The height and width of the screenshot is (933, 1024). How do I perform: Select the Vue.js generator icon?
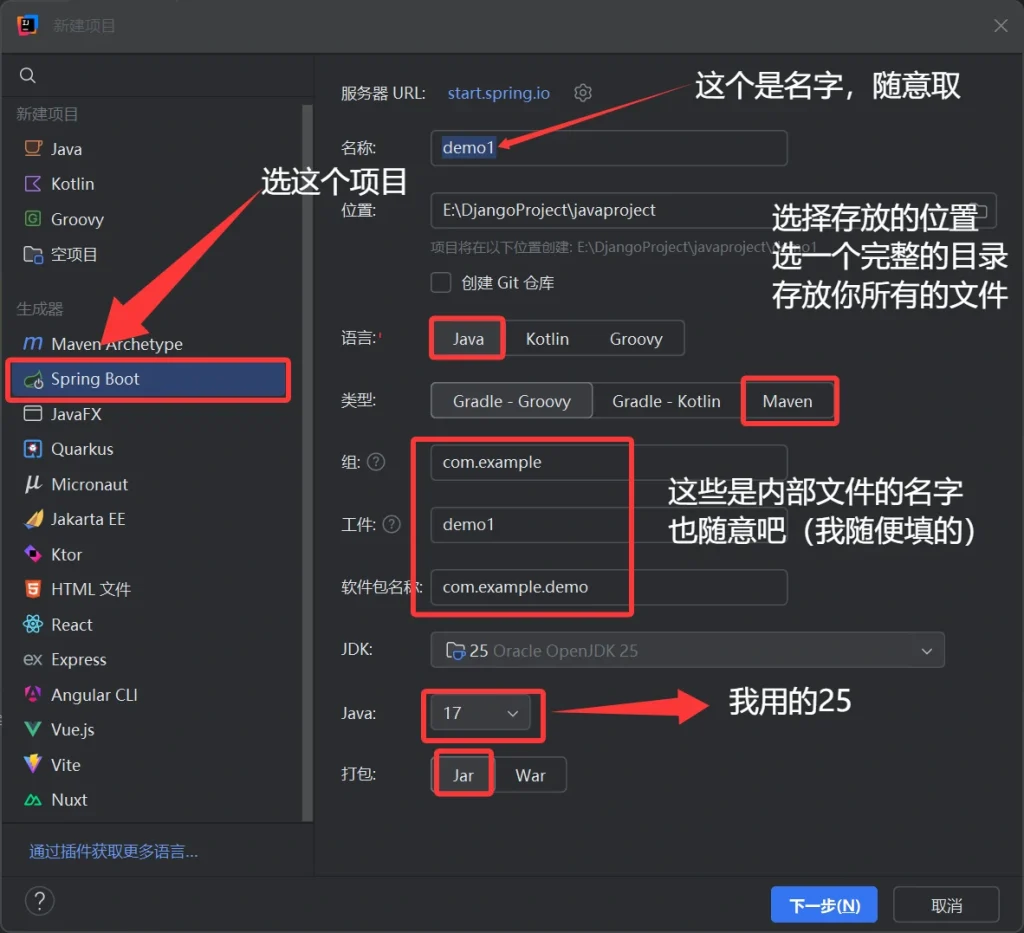pyautogui.click(x=33, y=730)
